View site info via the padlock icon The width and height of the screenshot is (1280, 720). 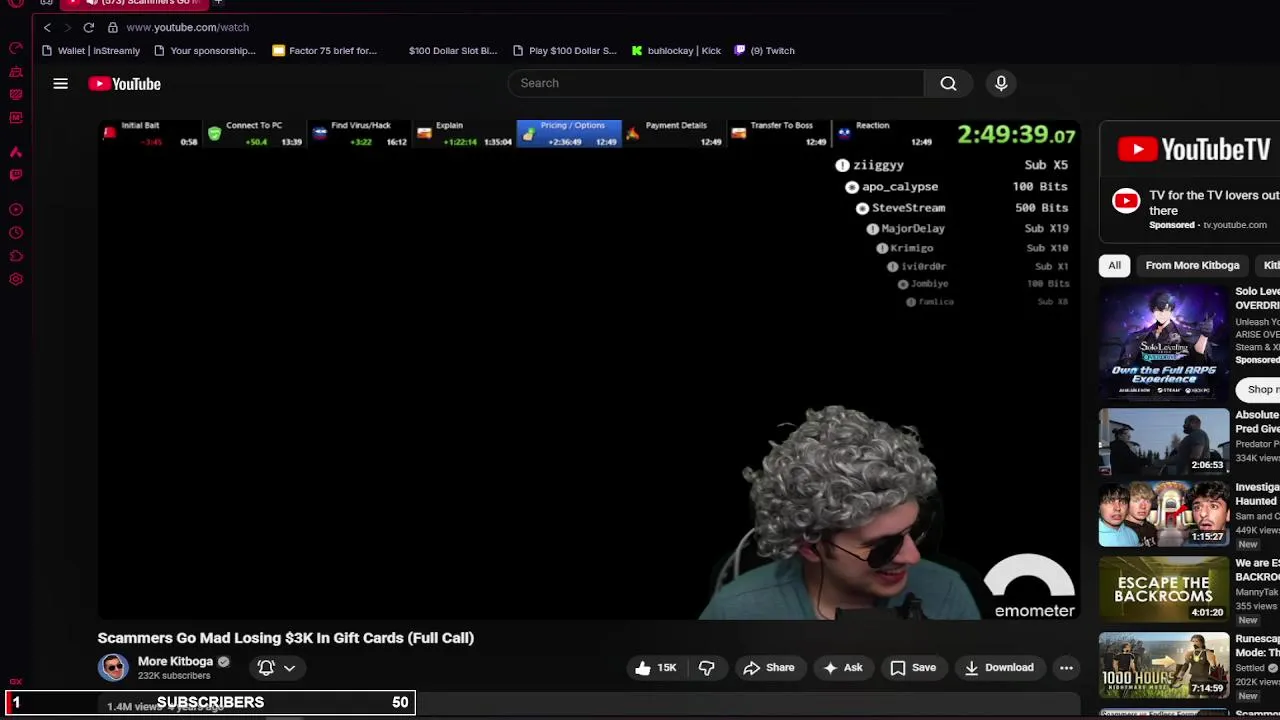tap(113, 27)
